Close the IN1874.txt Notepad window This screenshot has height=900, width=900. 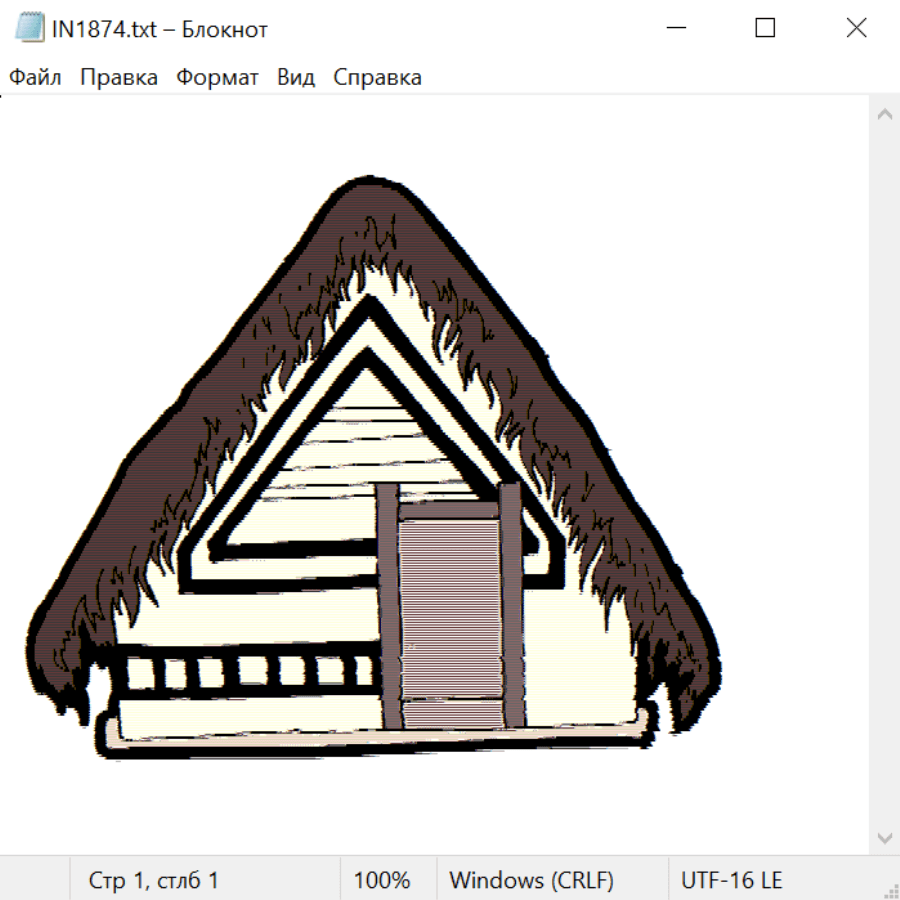point(856,29)
